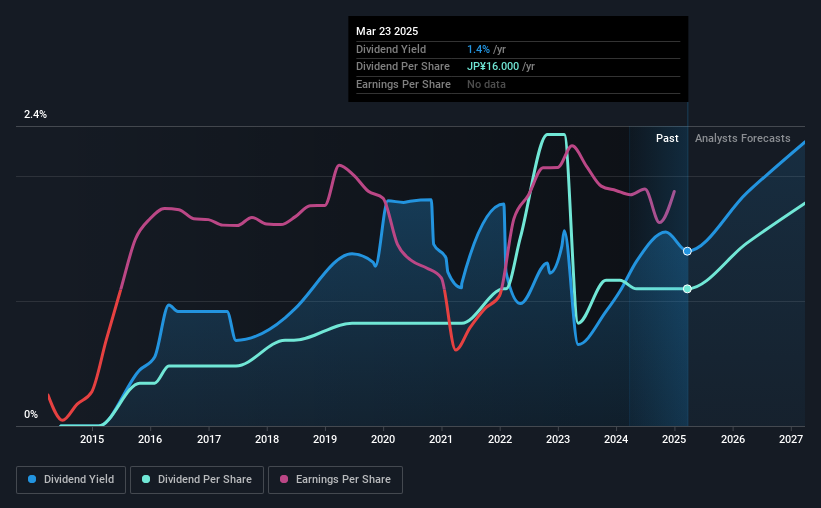This screenshot has width=821, height=508.
Task: Click the '0%' y-axis label
Action: 31,414
